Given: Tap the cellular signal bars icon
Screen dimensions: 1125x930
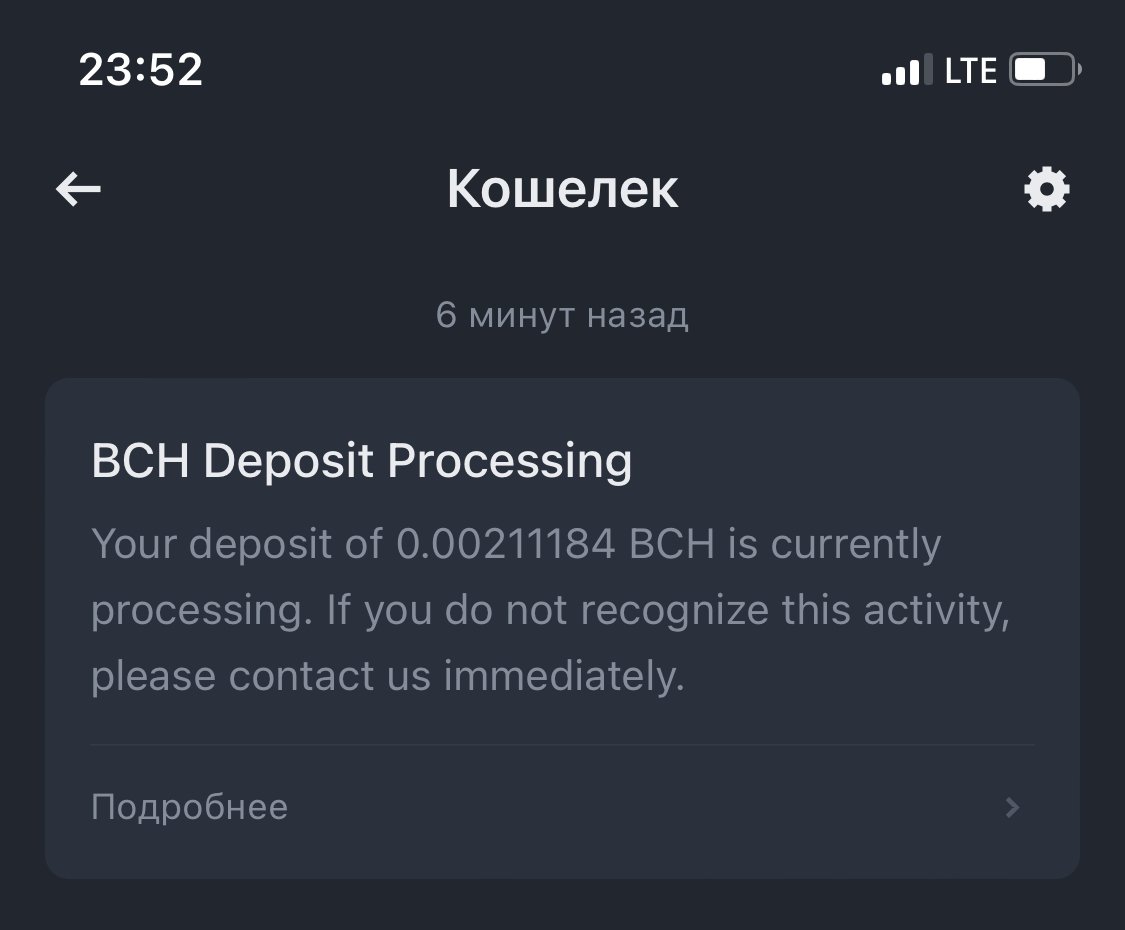Looking at the screenshot, I should pyautogui.click(x=901, y=71).
